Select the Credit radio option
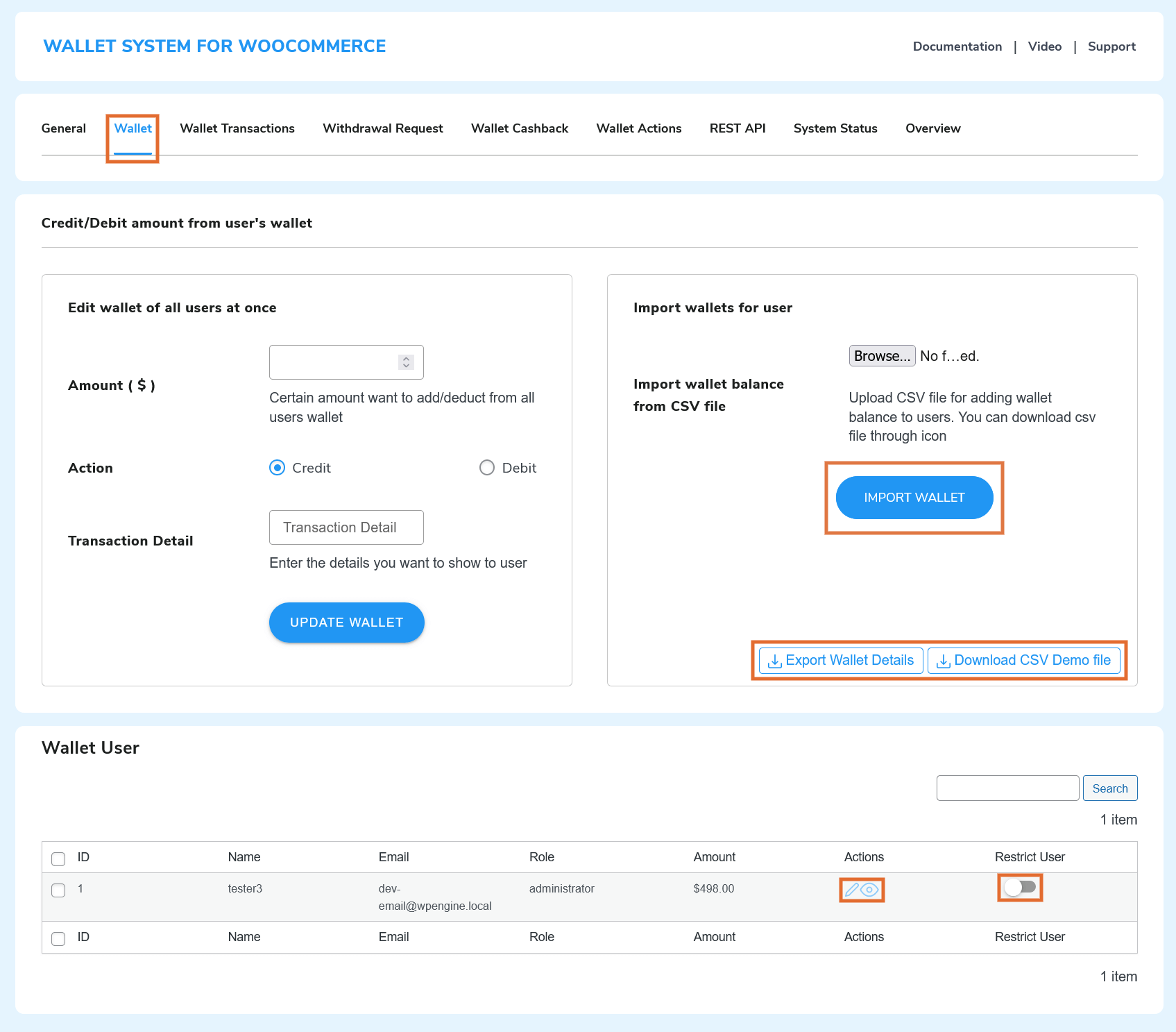1176x1032 pixels. (x=277, y=468)
